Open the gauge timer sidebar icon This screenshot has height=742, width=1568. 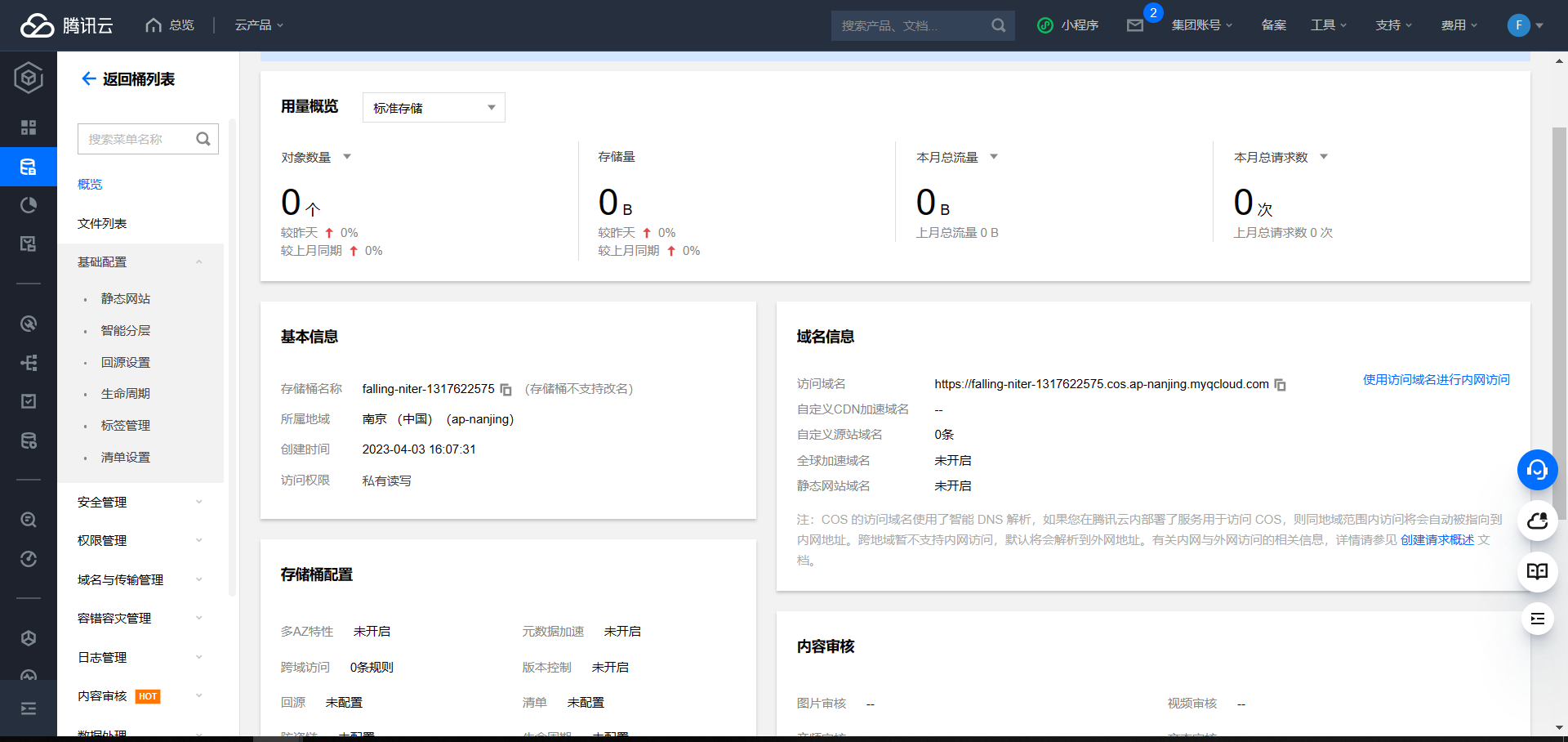[x=29, y=559]
